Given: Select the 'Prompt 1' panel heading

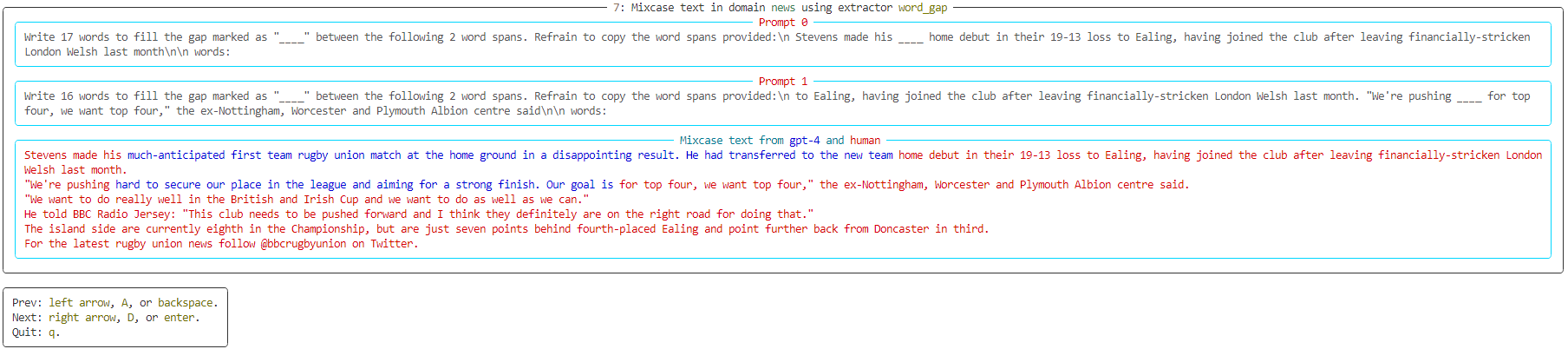Looking at the screenshot, I should (x=783, y=81).
